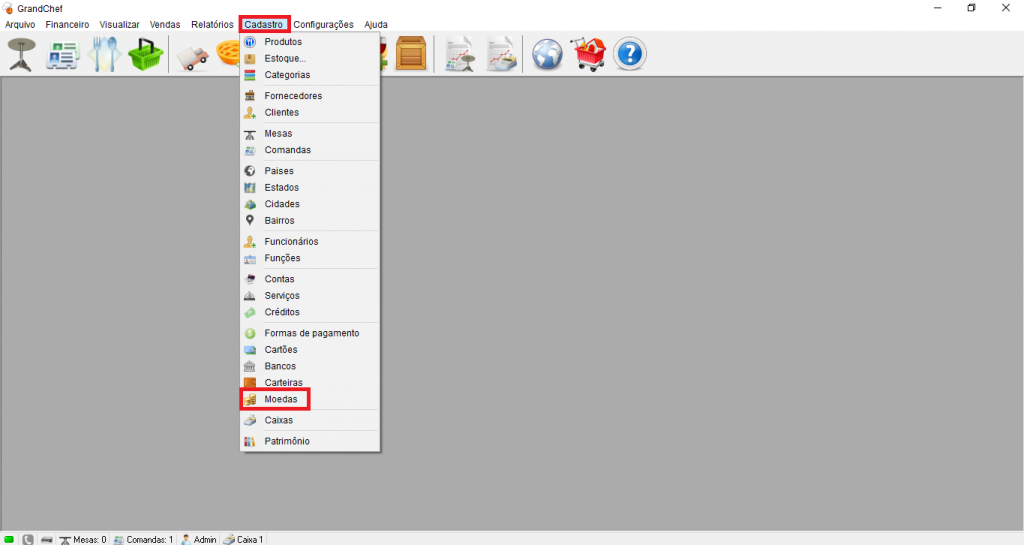Open the Relatórios menu
1024x545 pixels.
(x=212, y=24)
